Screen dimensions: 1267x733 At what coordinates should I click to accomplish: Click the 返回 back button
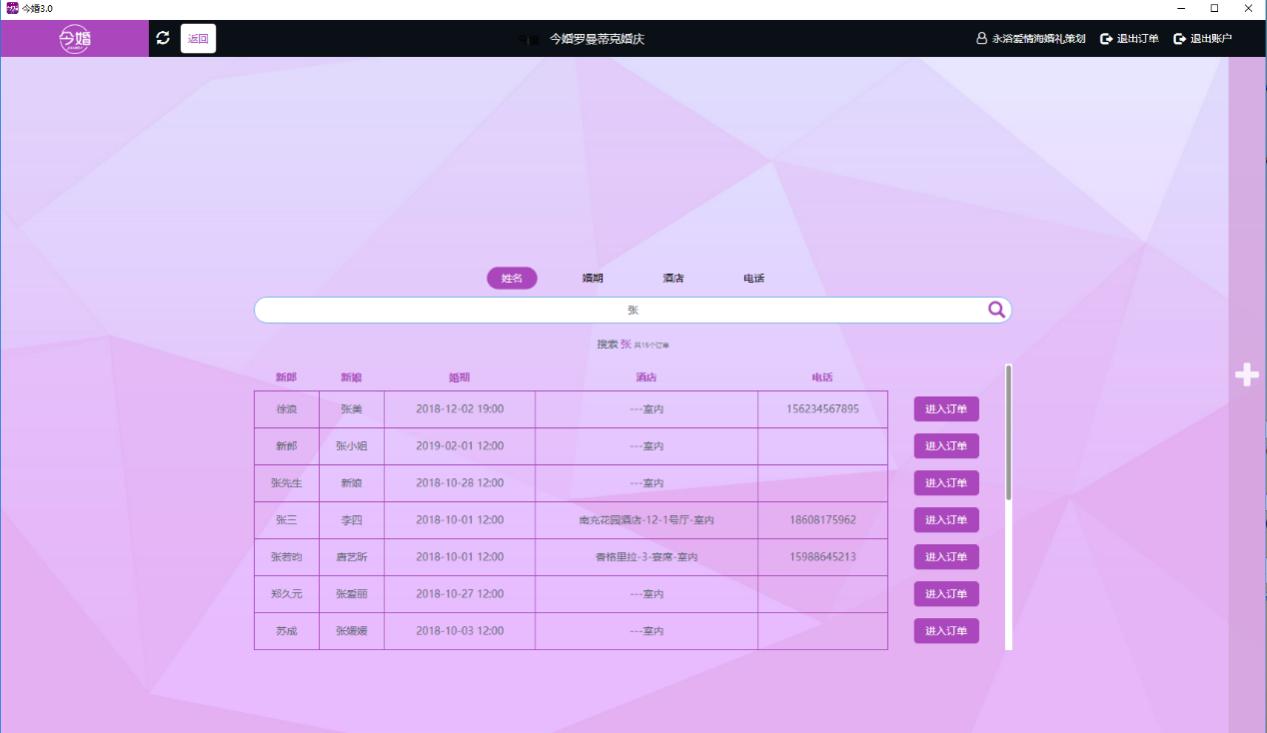point(196,38)
